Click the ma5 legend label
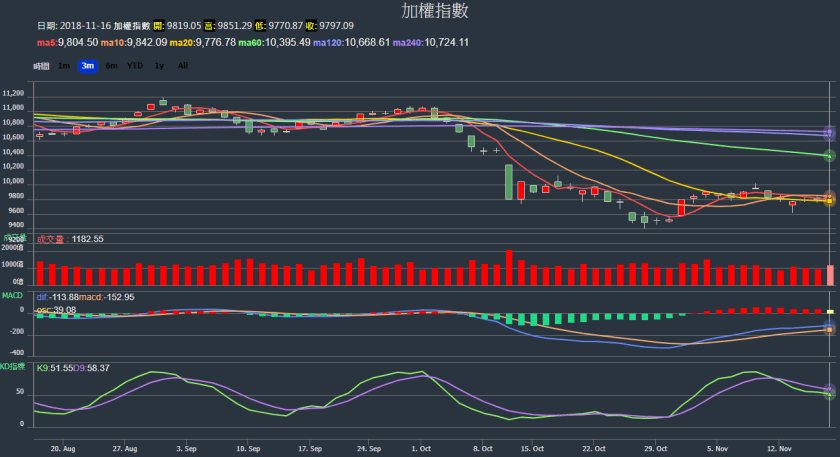The width and height of the screenshot is (840, 457). point(67,42)
